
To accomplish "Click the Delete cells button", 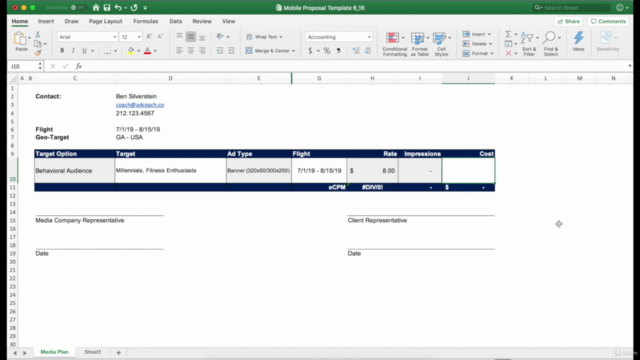I will (478, 44).
